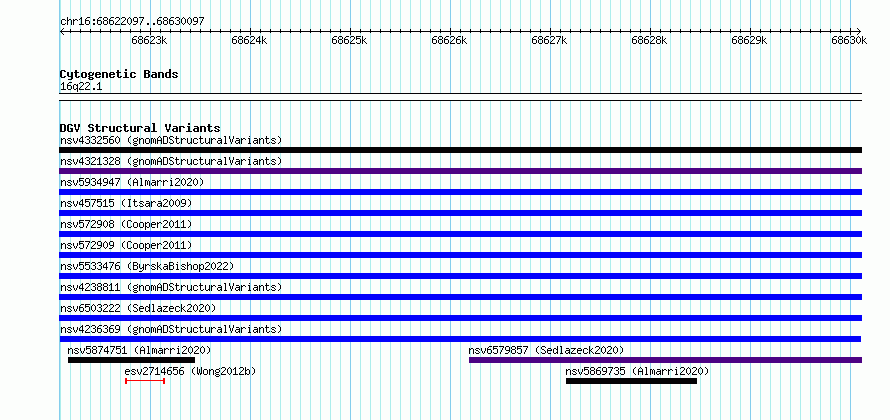Viewport: 890px width, 420px height.
Task: Click the 68627k ruler tick label
Action: click(549, 40)
